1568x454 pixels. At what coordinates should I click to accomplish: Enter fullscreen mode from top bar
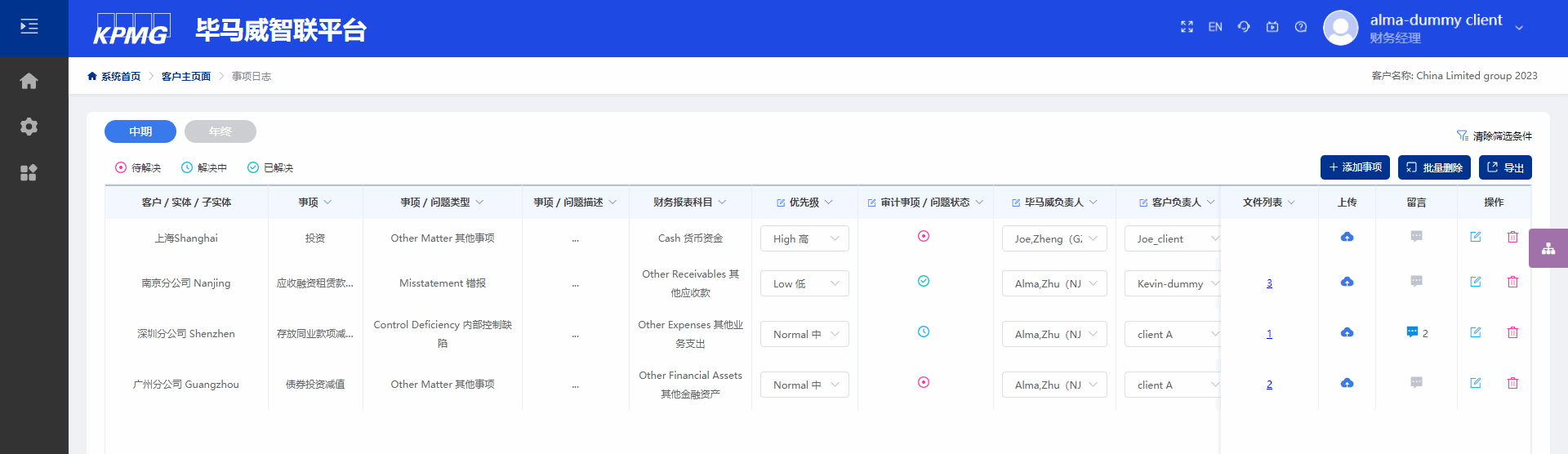tap(1187, 27)
